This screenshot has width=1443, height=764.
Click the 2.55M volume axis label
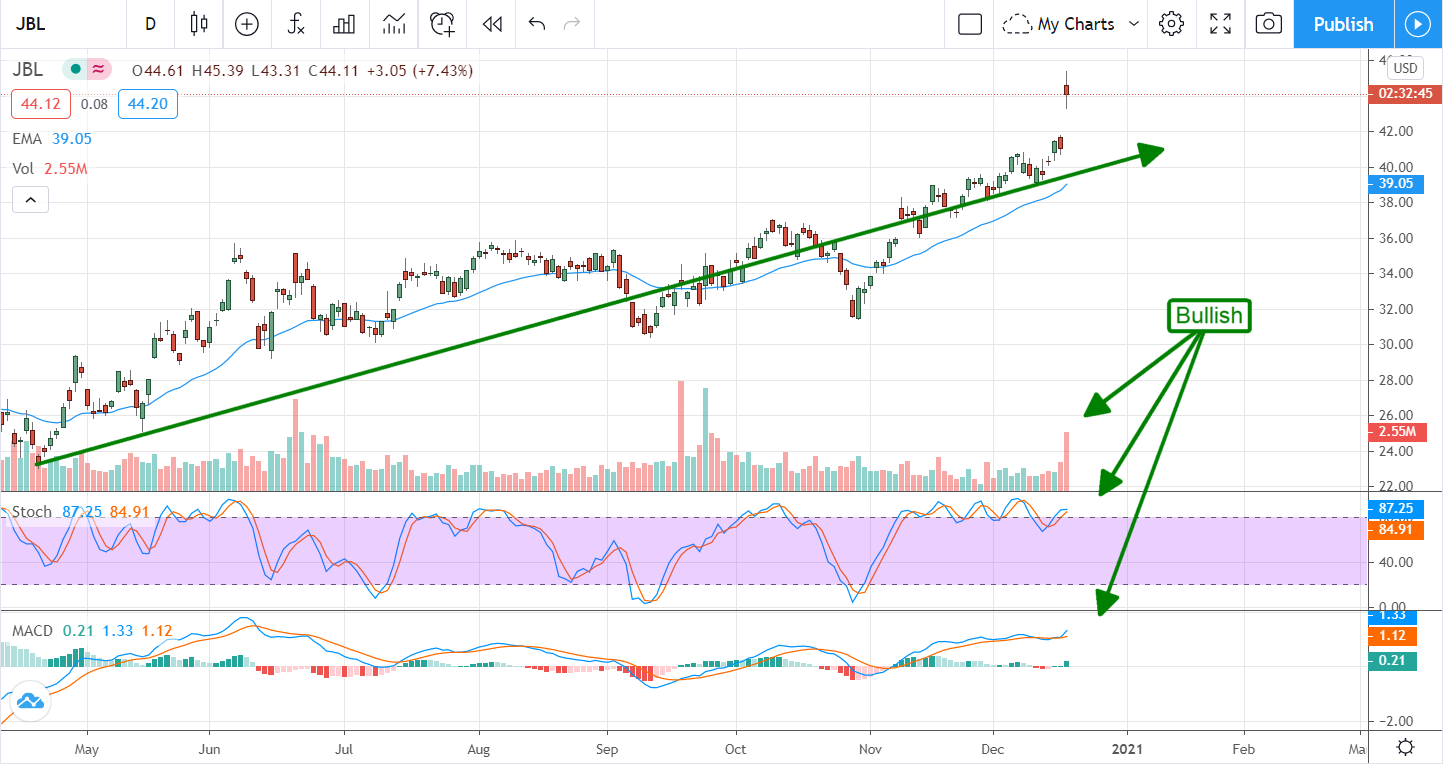1396,433
